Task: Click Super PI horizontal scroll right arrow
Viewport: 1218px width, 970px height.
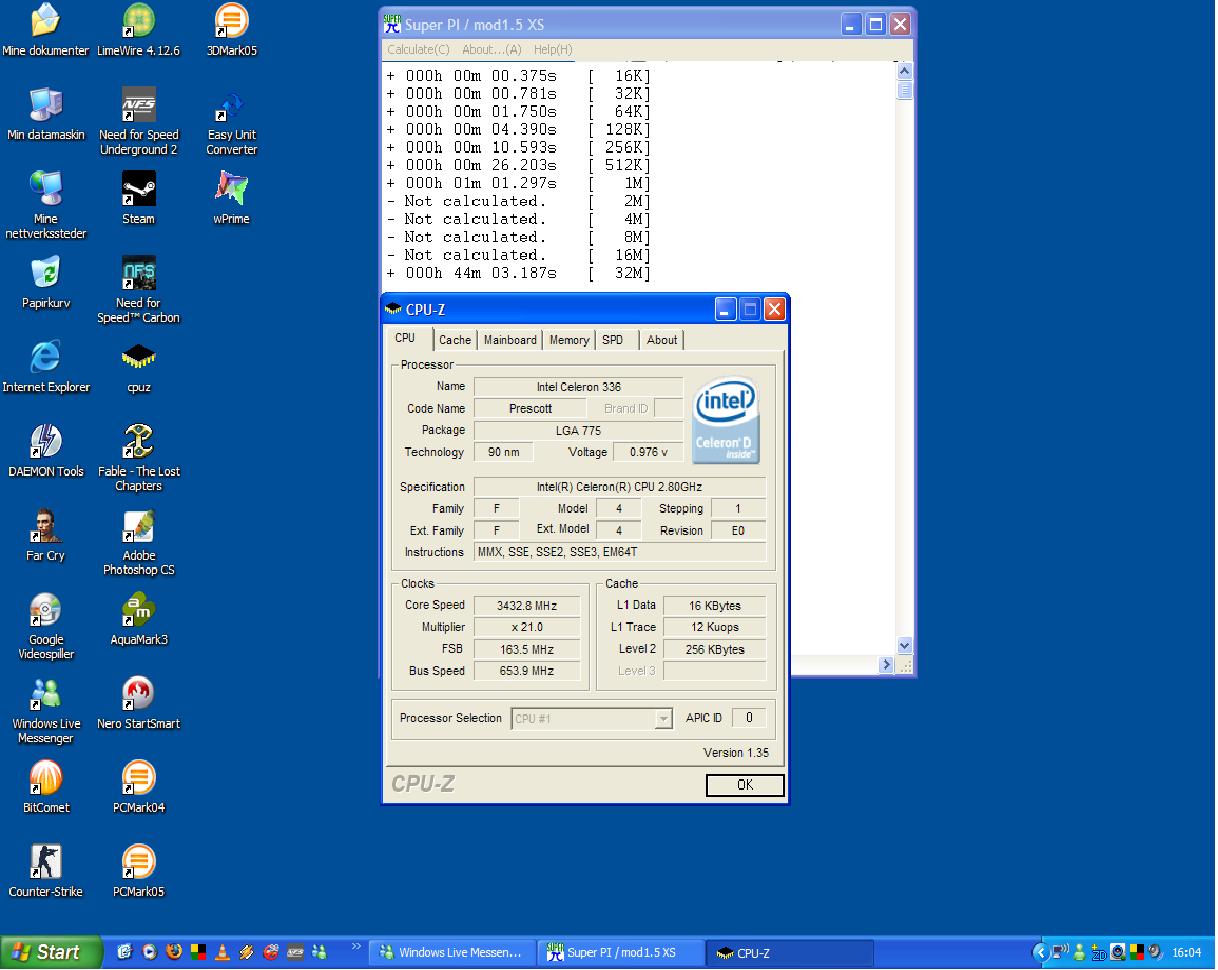Action: coord(886,665)
